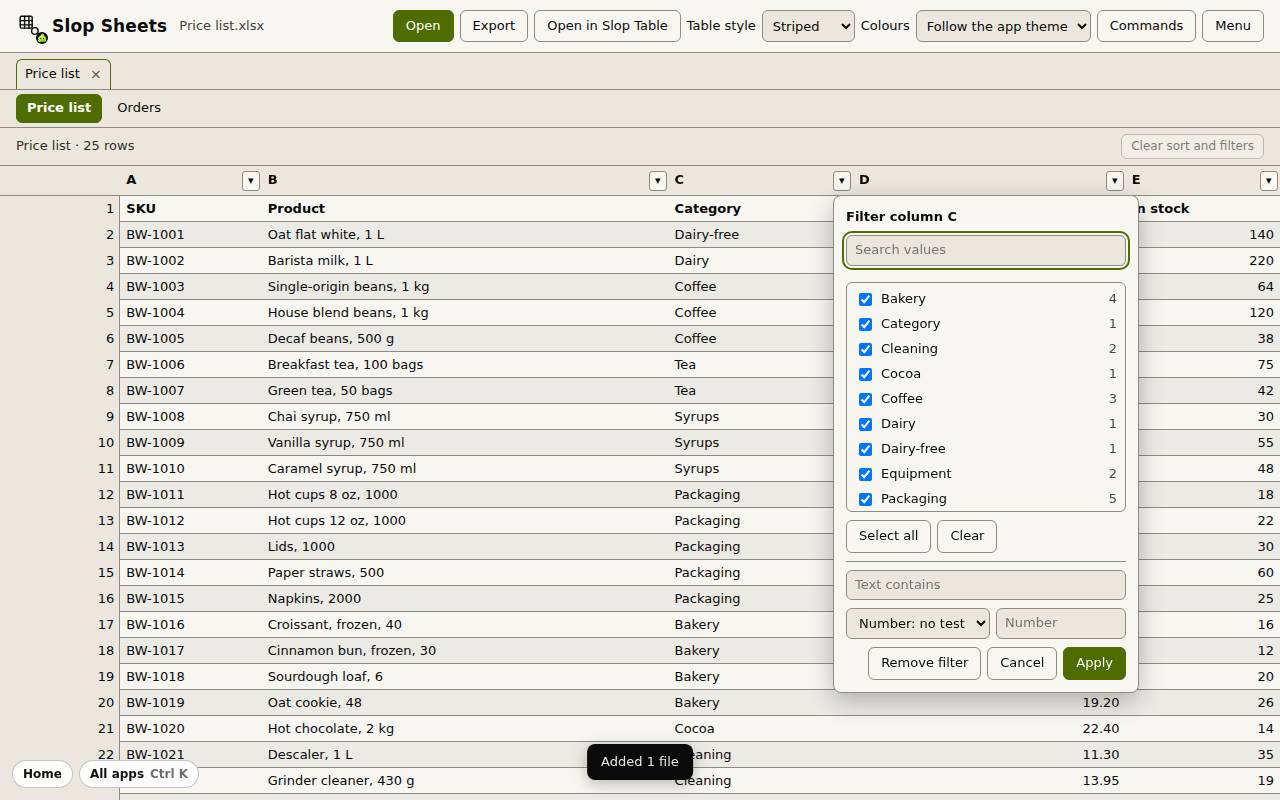This screenshot has width=1280, height=800.
Task: Click Select all filter values
Action: pos(888,536)
